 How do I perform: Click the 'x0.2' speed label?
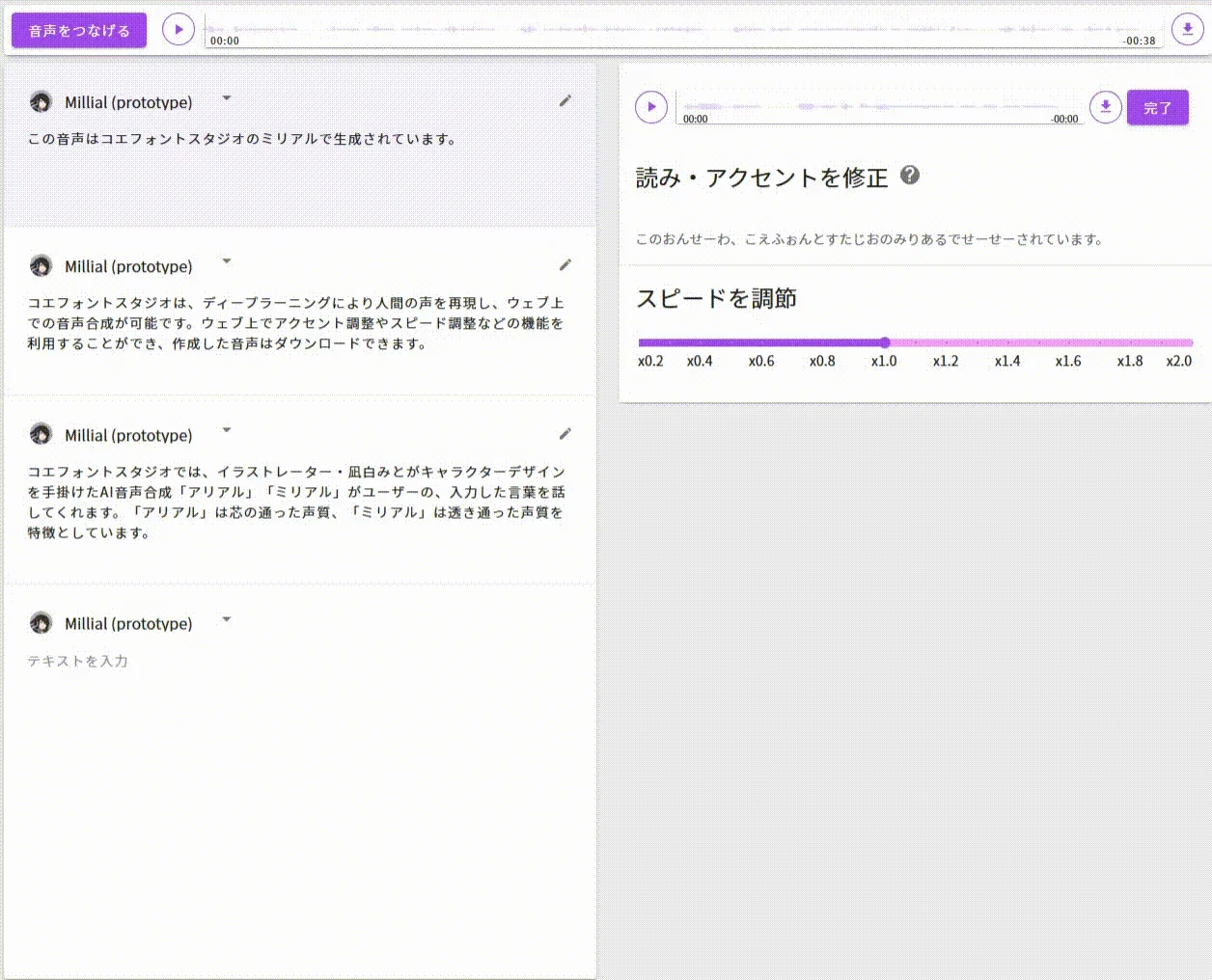(650, 361)
